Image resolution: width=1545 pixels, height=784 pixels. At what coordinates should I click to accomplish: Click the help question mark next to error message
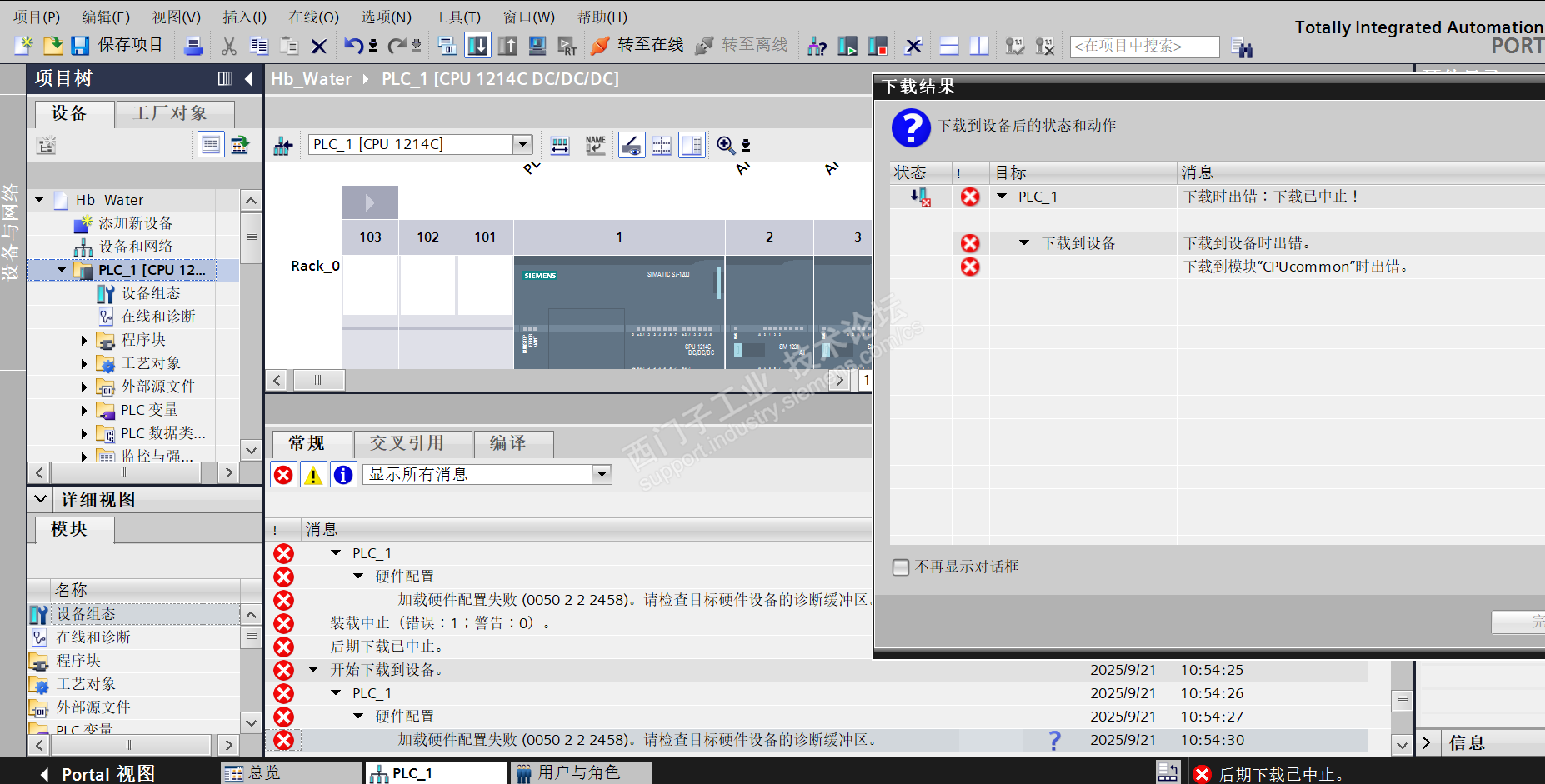pos(1054,740)
